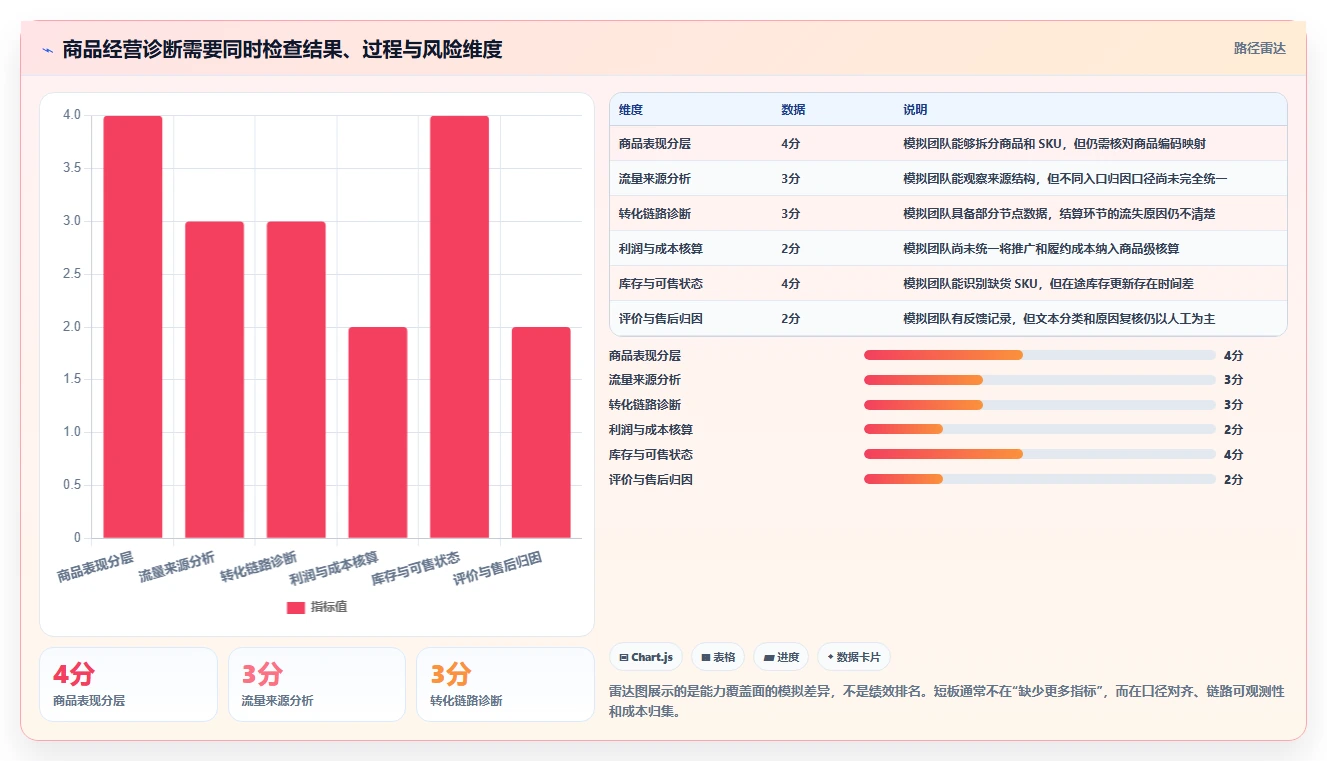Select the 数据卡片 tag chip
The image size is (1327, 761).
coord(854,657)
